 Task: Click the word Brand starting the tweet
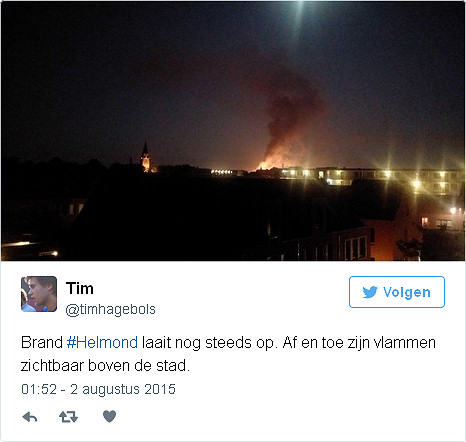(x=42, y=343)
